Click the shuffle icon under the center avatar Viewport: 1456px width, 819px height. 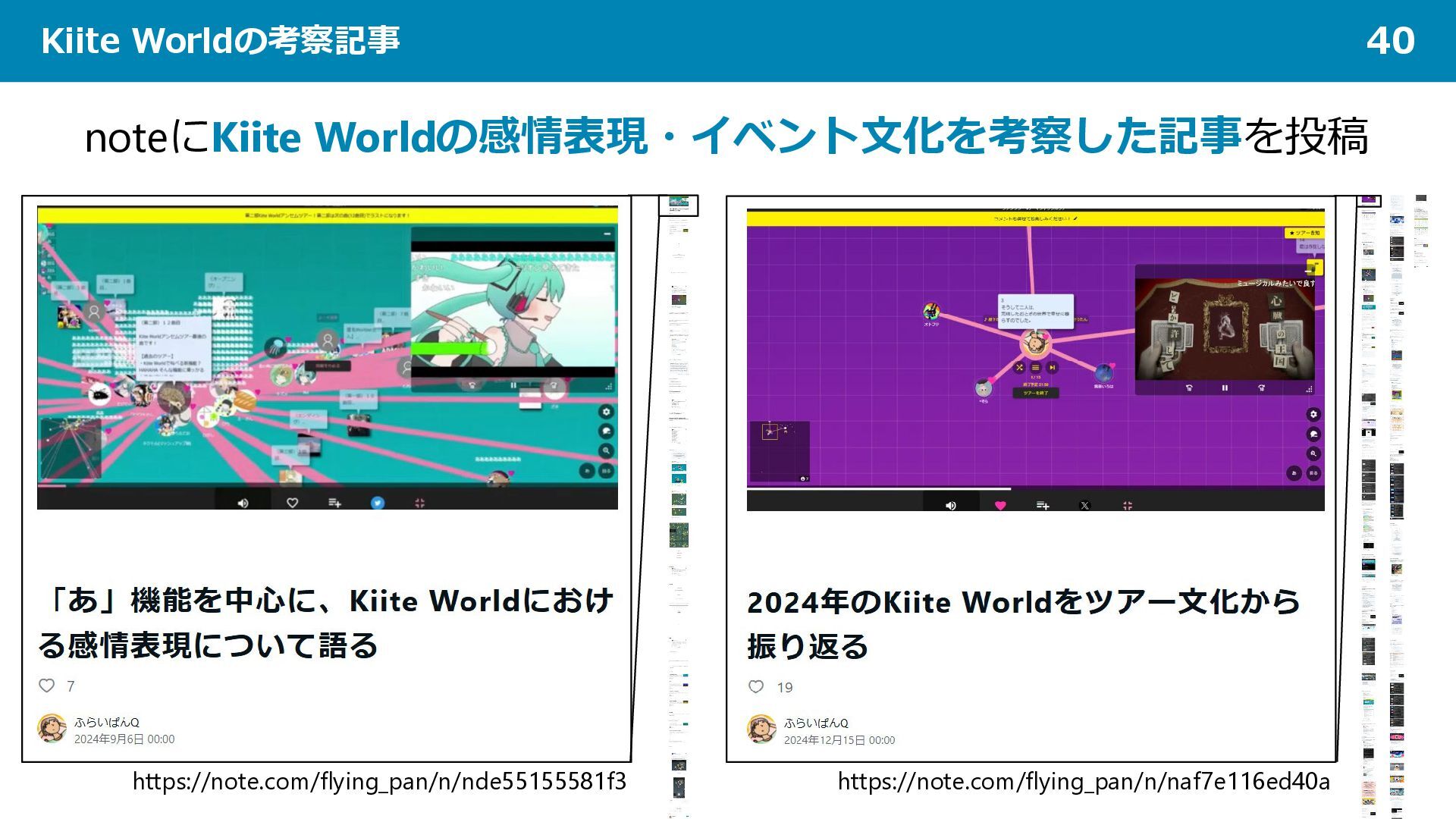[x=1019, y=368]
